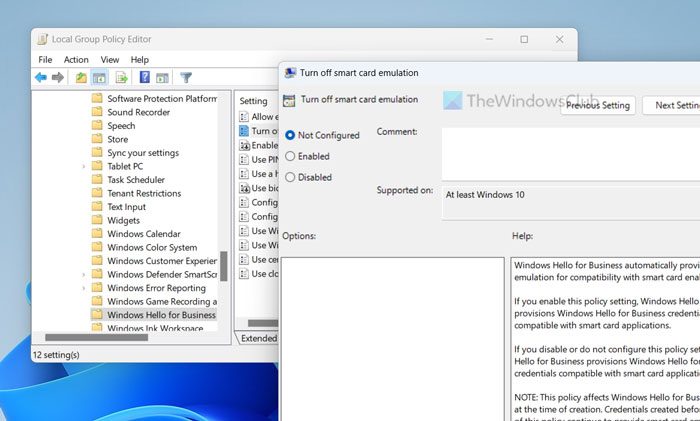Click the Setting column header
This screenshot has height=421, width=700.
tap(253, 101)
